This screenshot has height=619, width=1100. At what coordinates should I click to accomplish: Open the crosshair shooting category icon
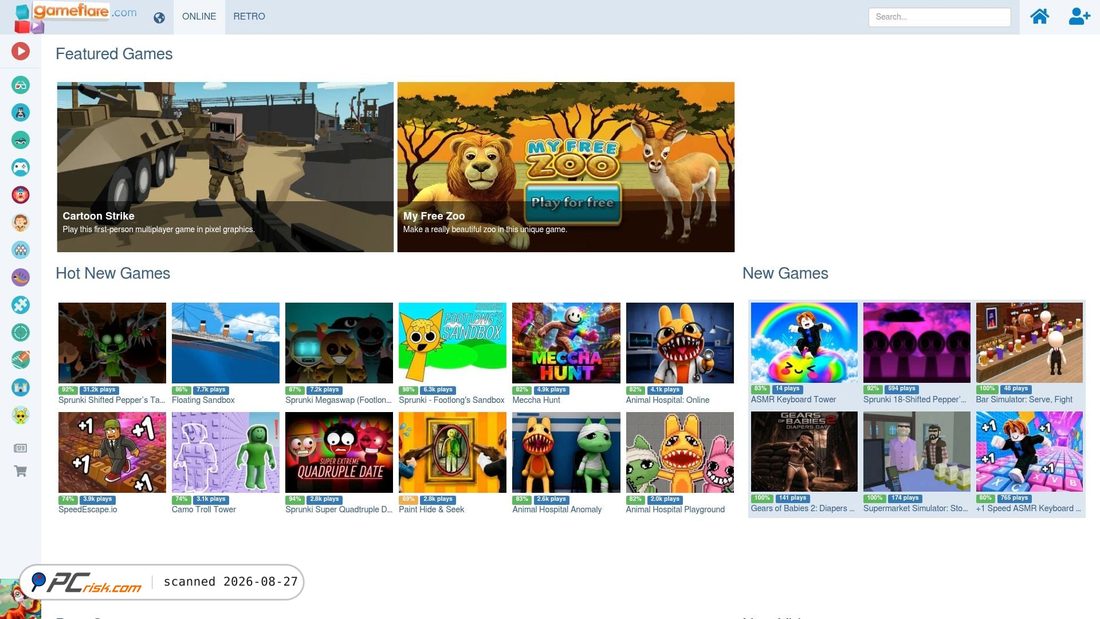tap(20, 332)
